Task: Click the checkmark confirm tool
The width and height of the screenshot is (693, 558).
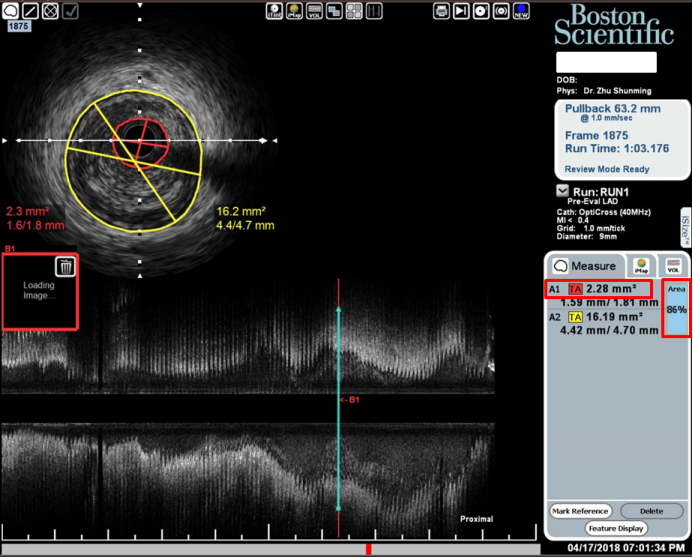Action: point(70,11)
